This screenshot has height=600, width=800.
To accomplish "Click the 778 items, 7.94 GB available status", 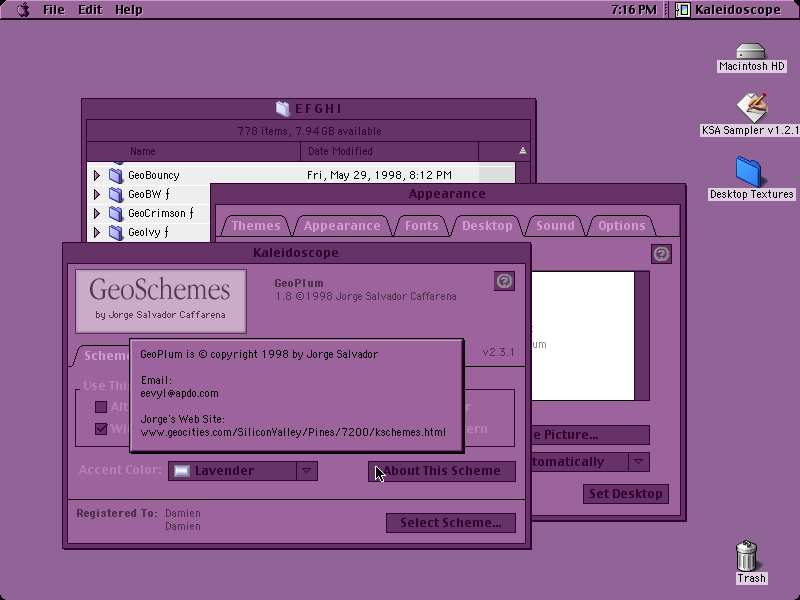I will tap(309, 131).
